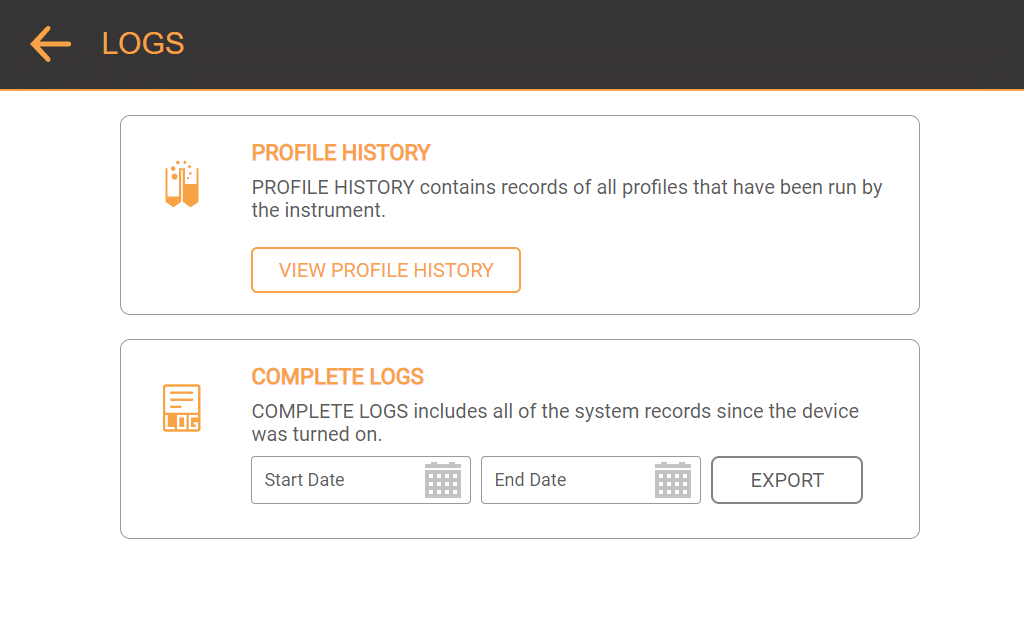Go back using the orange arrow
1029x627 pixels.
[x=50, y=44]
